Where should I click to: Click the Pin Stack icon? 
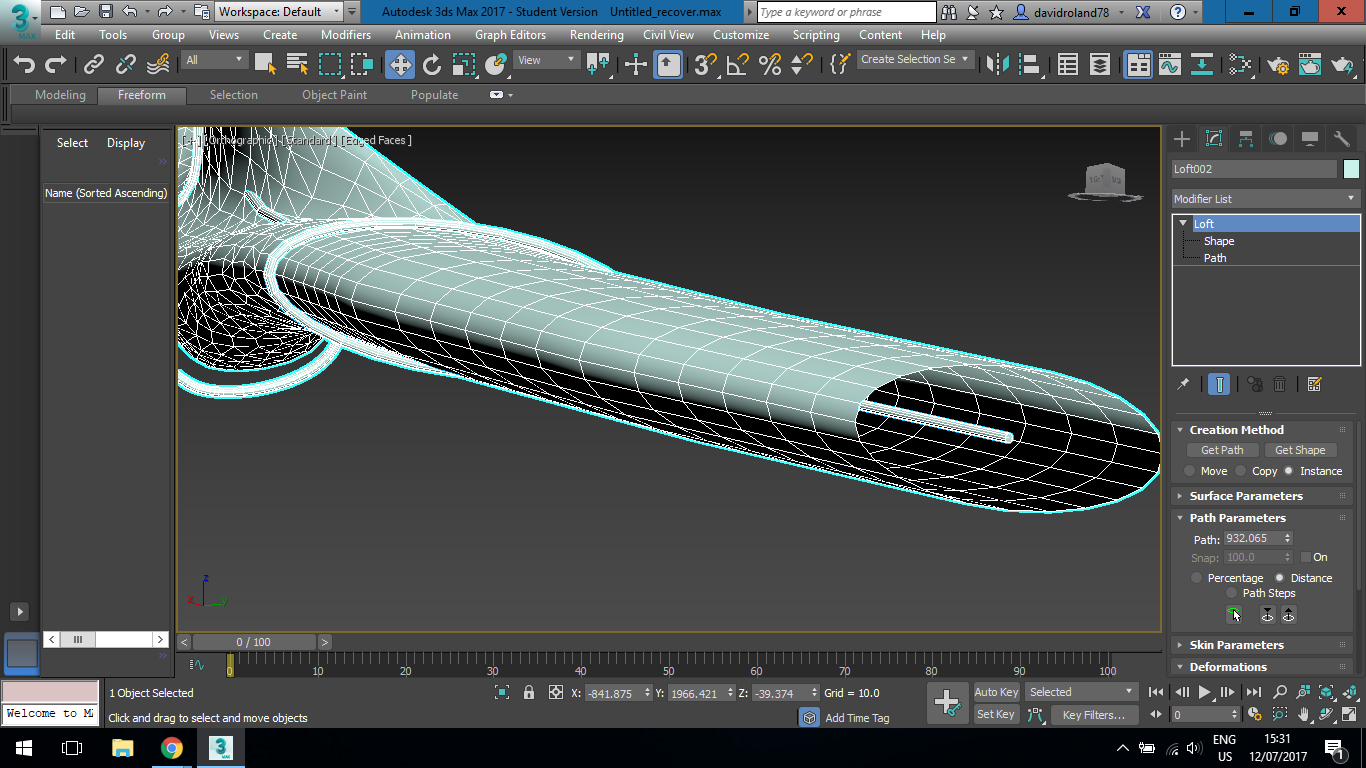click(x=1184, y=384)
